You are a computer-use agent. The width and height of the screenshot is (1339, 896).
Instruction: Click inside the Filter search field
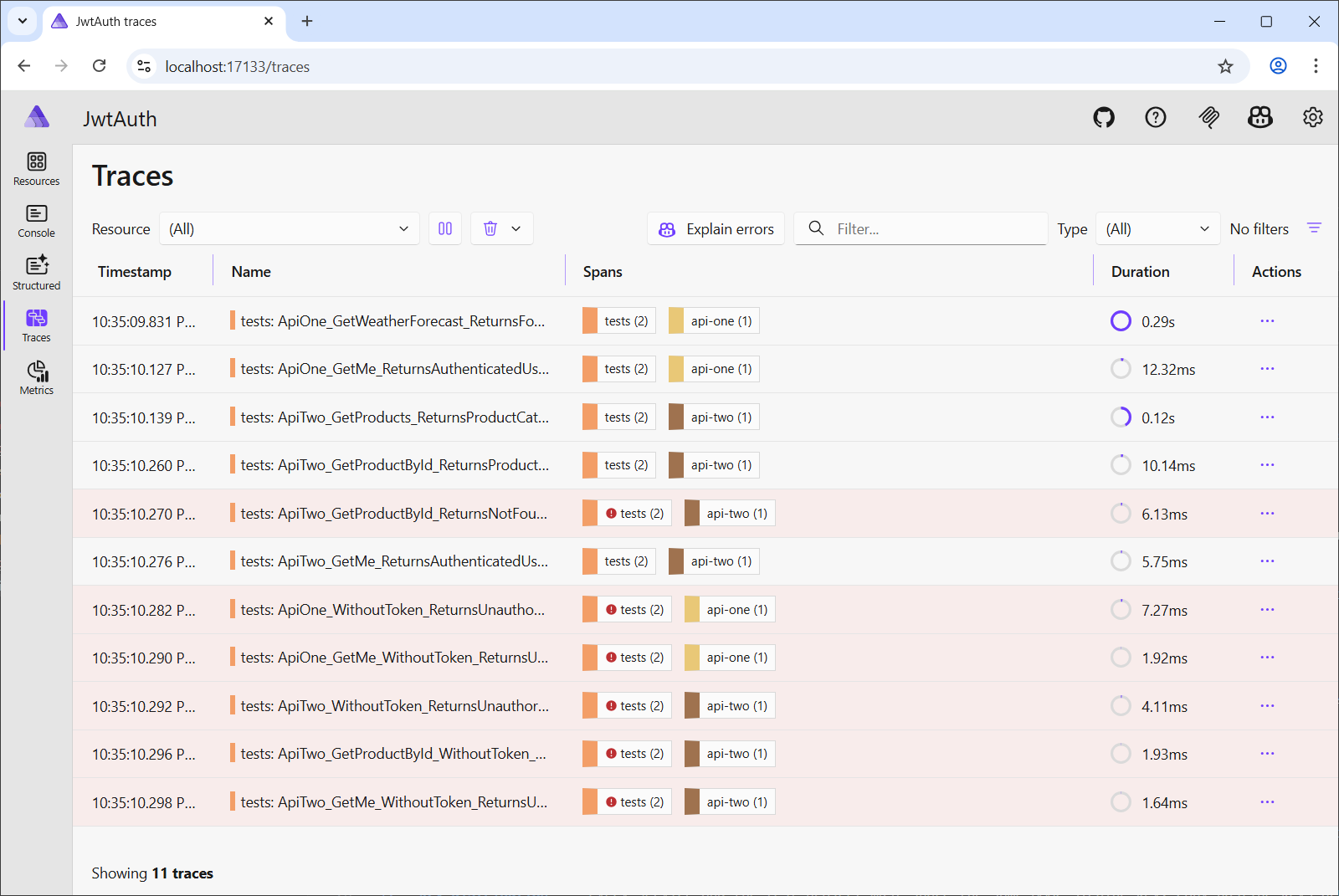point(921,228)
